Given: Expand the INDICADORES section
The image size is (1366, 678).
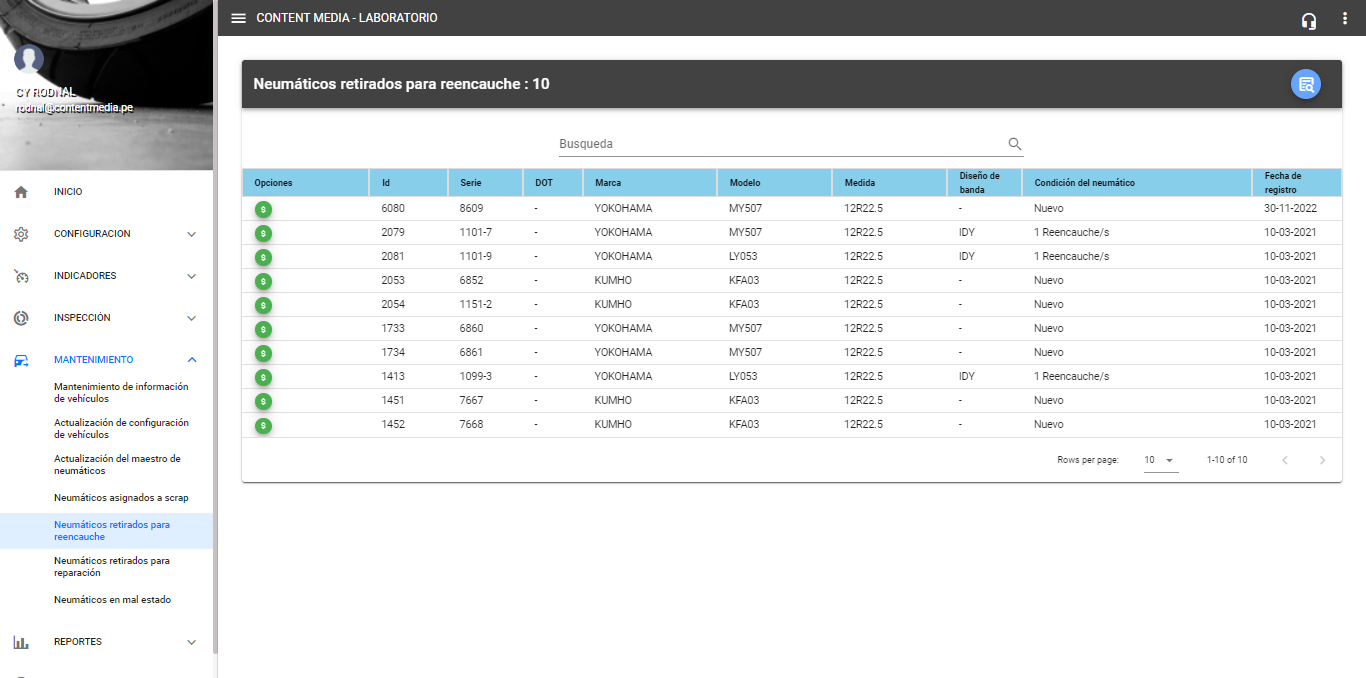Looking at the screenshot, I should point(106,276).
